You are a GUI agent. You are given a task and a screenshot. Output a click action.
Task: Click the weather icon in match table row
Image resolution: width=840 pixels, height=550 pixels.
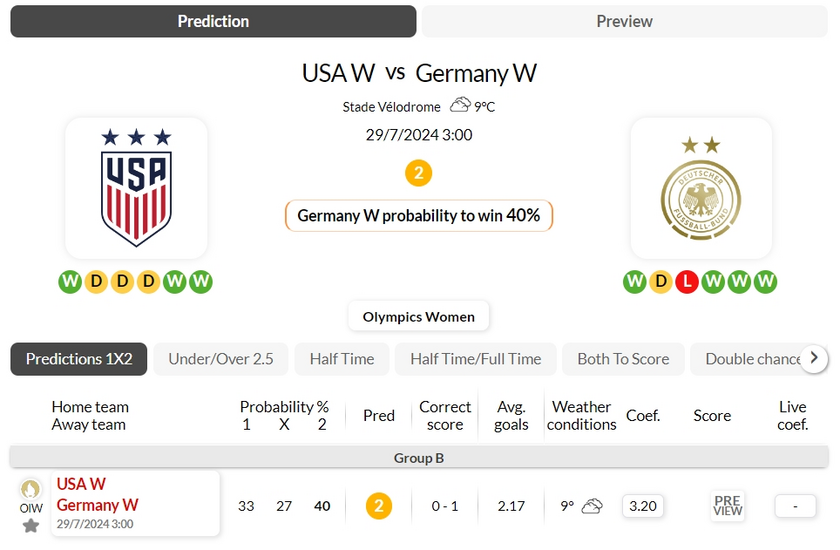[592, 506]
